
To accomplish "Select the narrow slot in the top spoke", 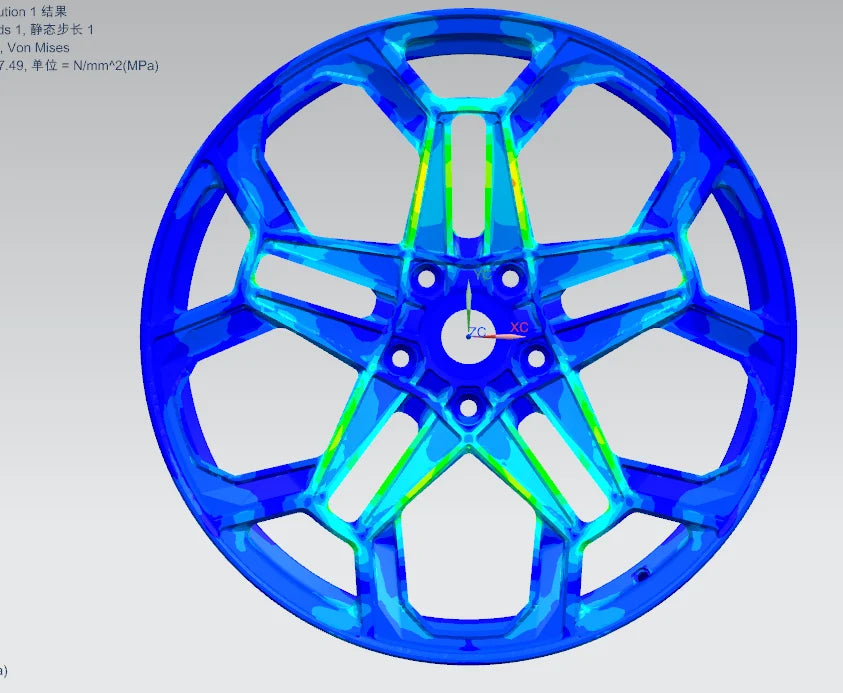I will tap(469, 177).
